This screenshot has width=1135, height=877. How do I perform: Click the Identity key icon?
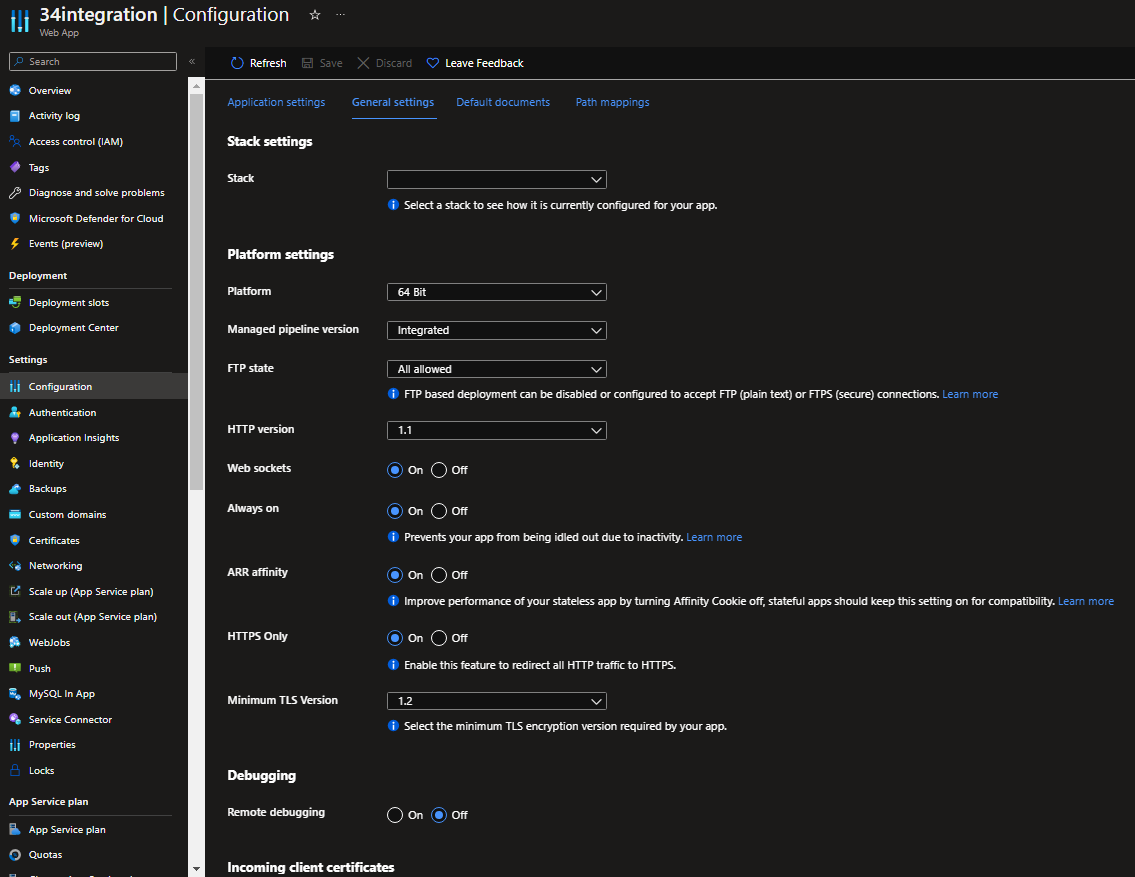tap(14, 464)
